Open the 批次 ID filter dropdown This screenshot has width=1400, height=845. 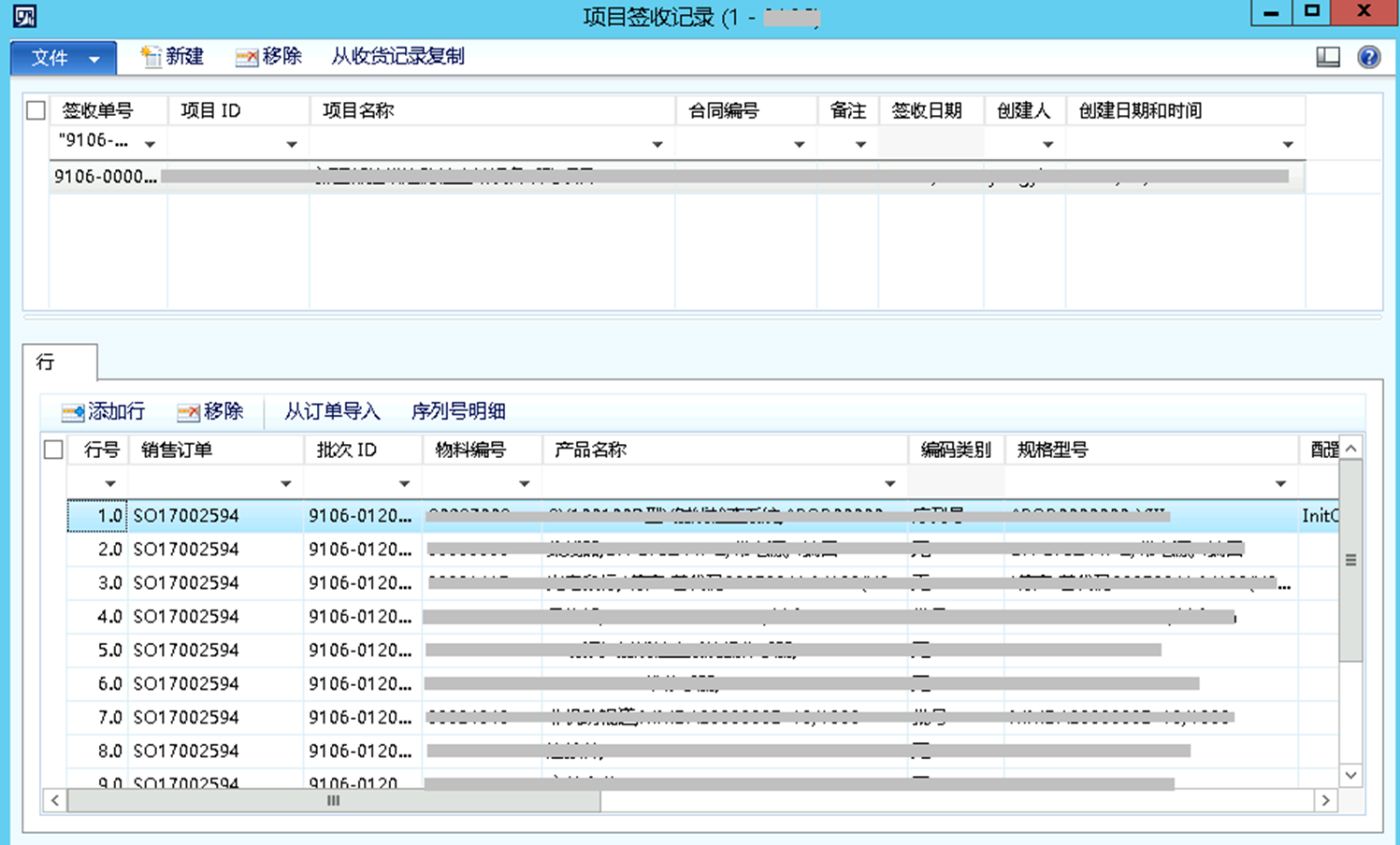[x=404, y=484]
